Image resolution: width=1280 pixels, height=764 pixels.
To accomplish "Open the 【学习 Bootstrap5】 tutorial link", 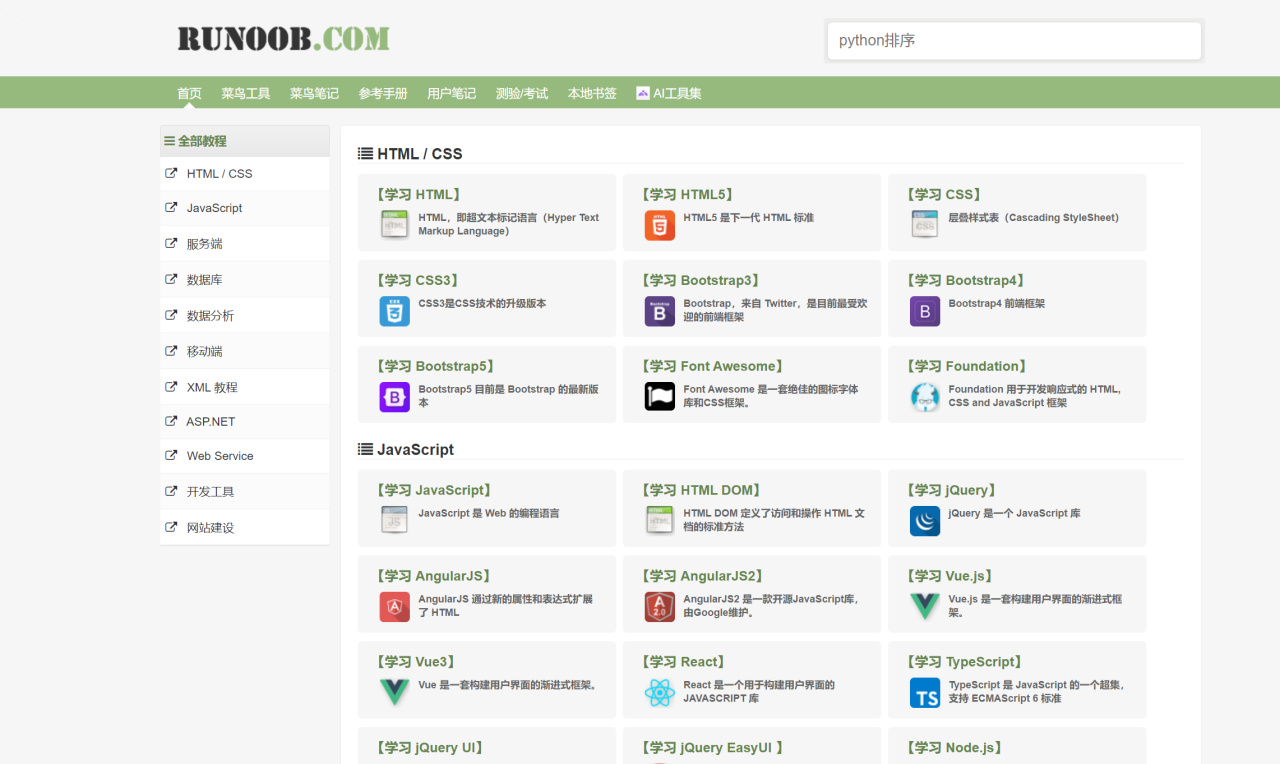I will (x=436, y=367).
